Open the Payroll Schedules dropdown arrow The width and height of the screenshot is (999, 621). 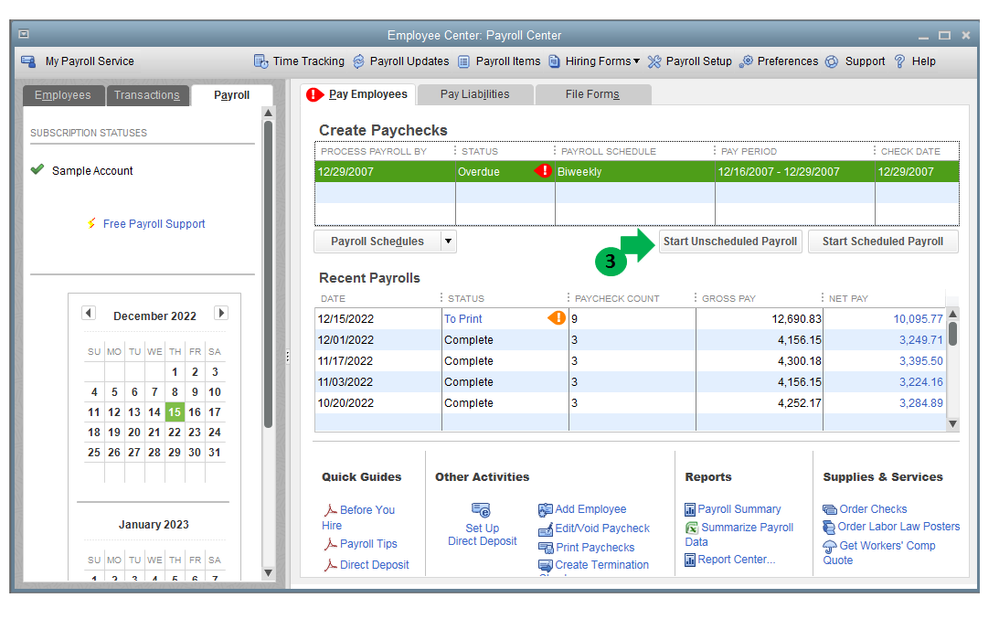(x=448, y=241)
